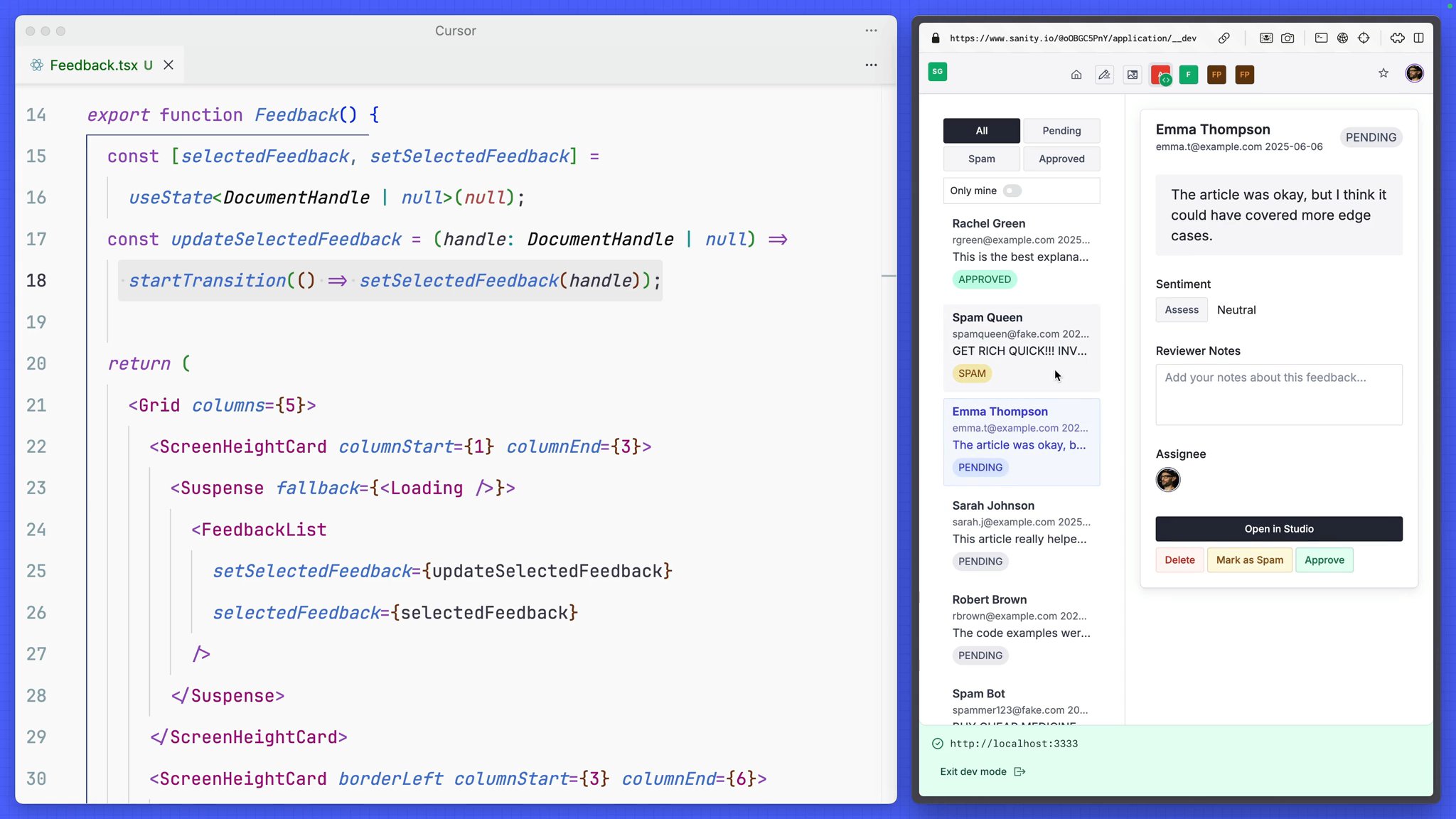The width and height of the screenshot is (1456, 819).
Task: Select the All filter tab
Action: click(982, 131)
